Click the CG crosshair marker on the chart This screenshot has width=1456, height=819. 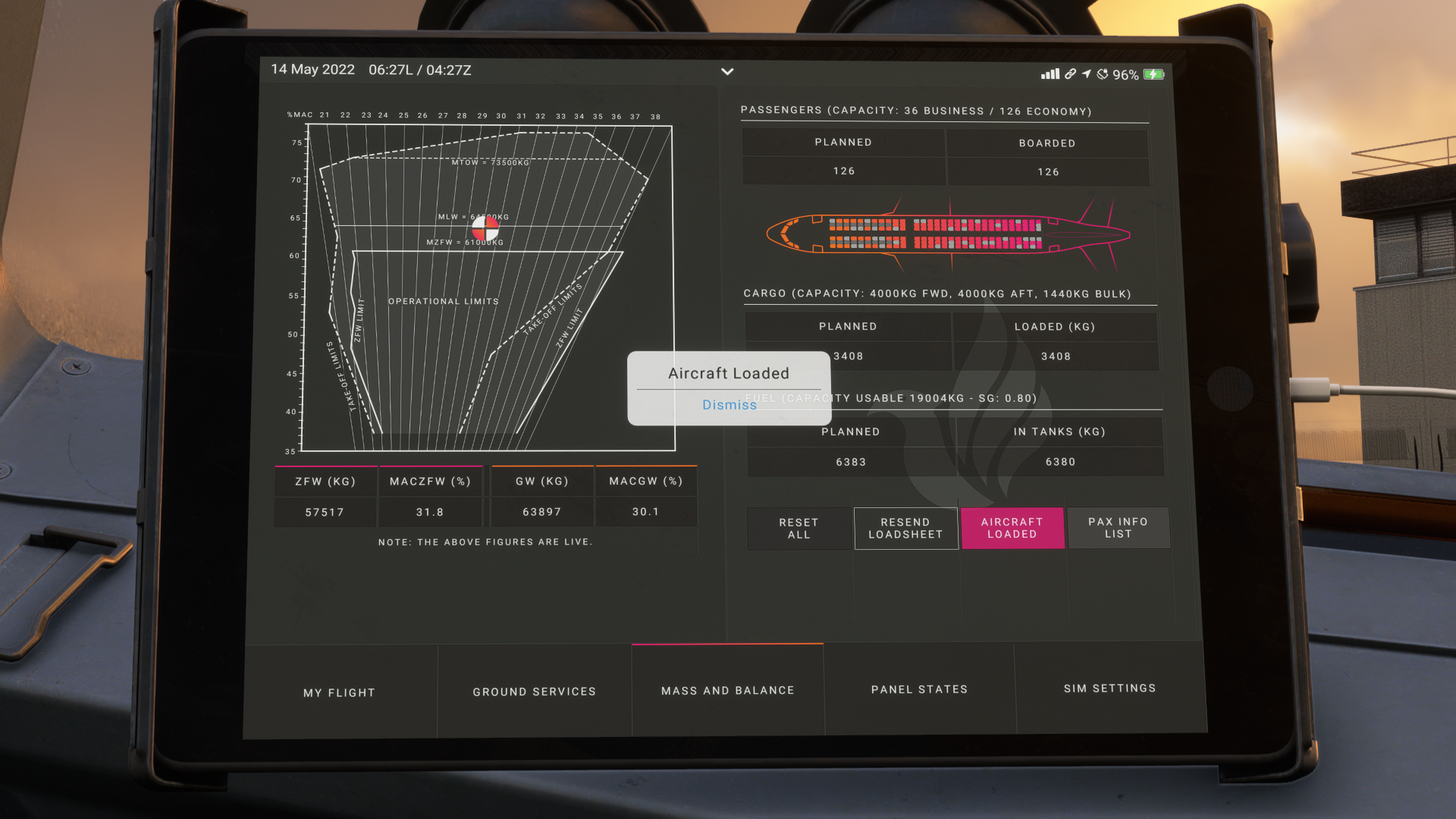click(485, 227)
